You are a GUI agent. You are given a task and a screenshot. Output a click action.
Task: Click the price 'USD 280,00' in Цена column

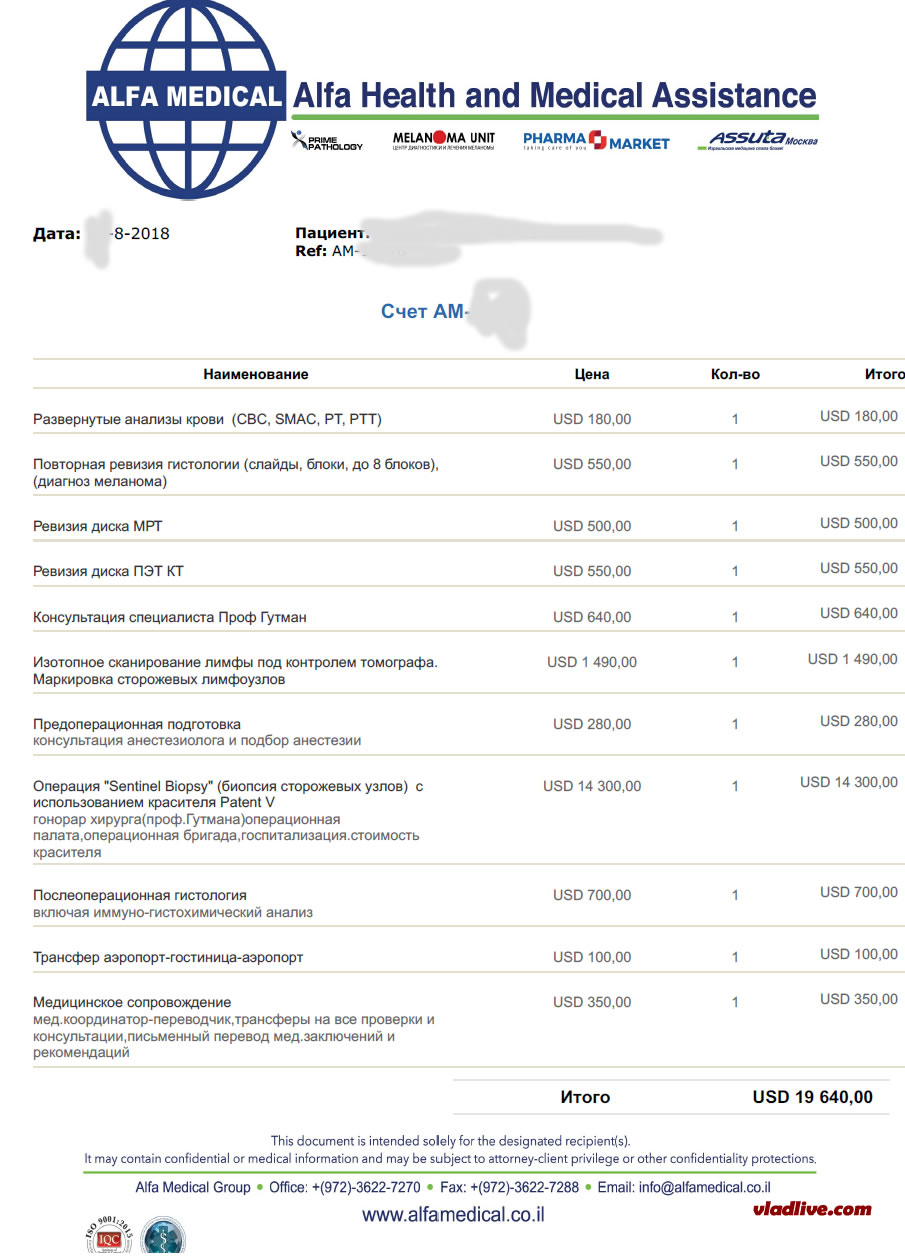click(592, 724)
